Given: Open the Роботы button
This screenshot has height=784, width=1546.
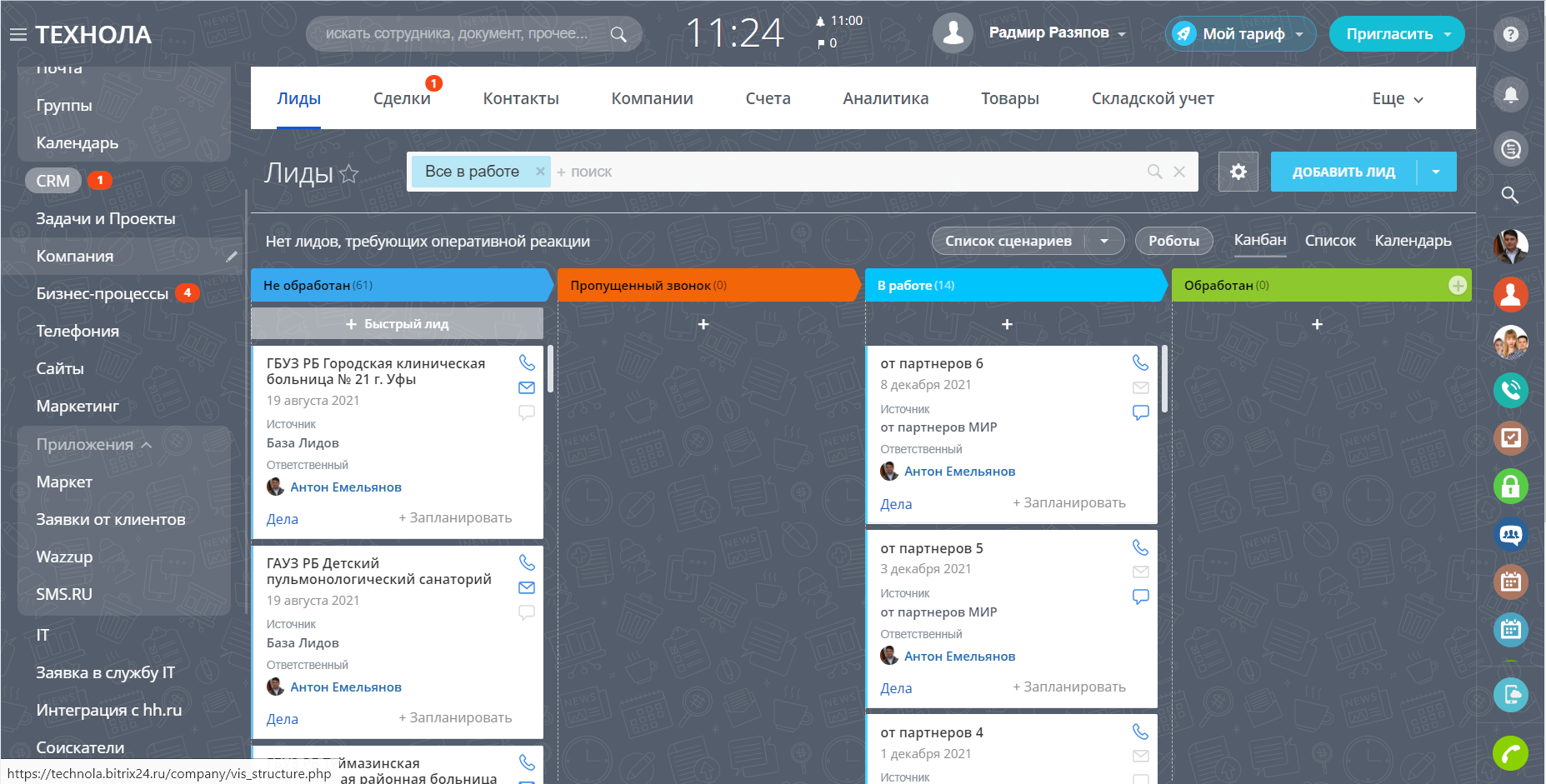Looking at the screenshot, I should (x=1173, y=241).
